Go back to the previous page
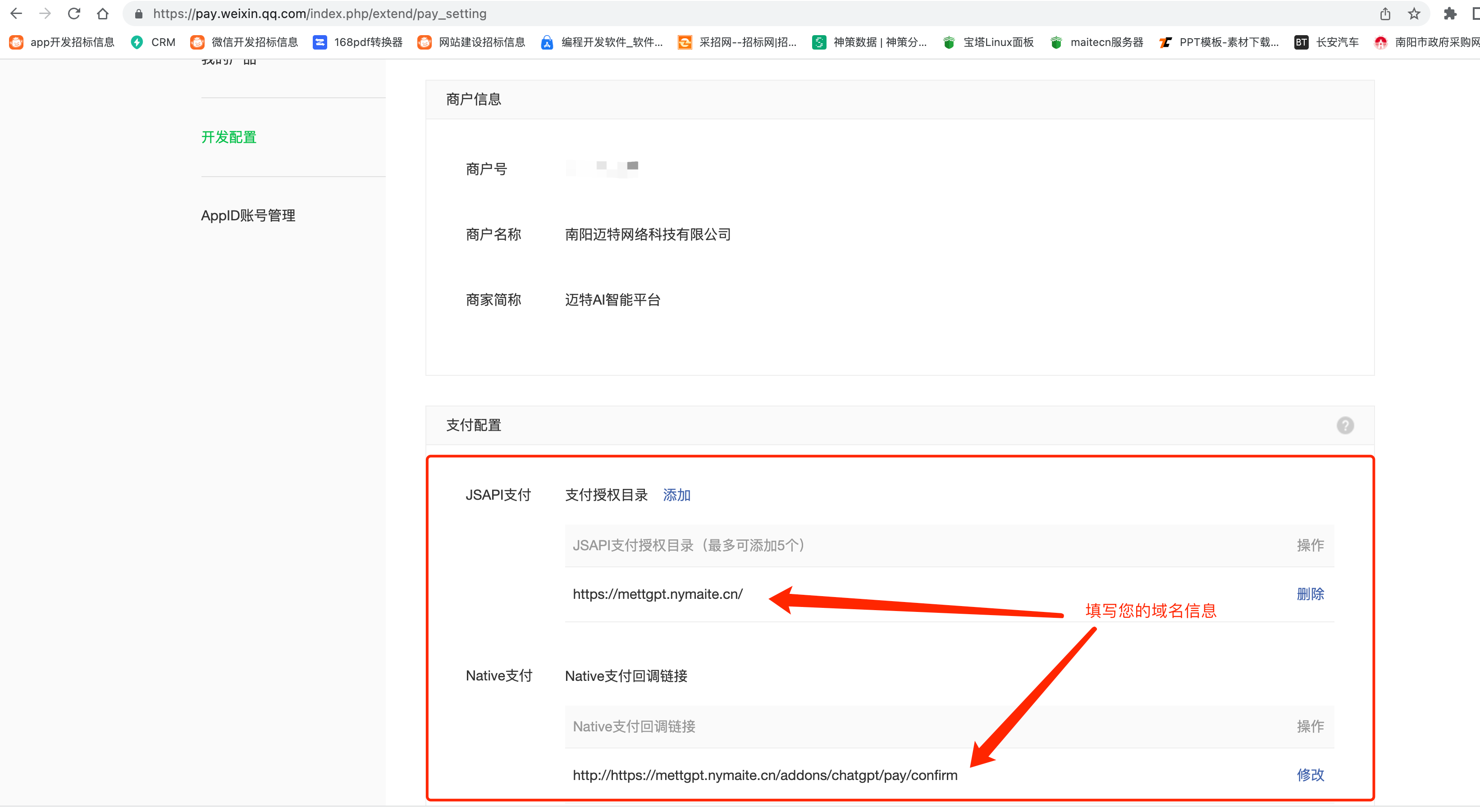The width and height of the screenshot is (1480, 812). point(17,13)
